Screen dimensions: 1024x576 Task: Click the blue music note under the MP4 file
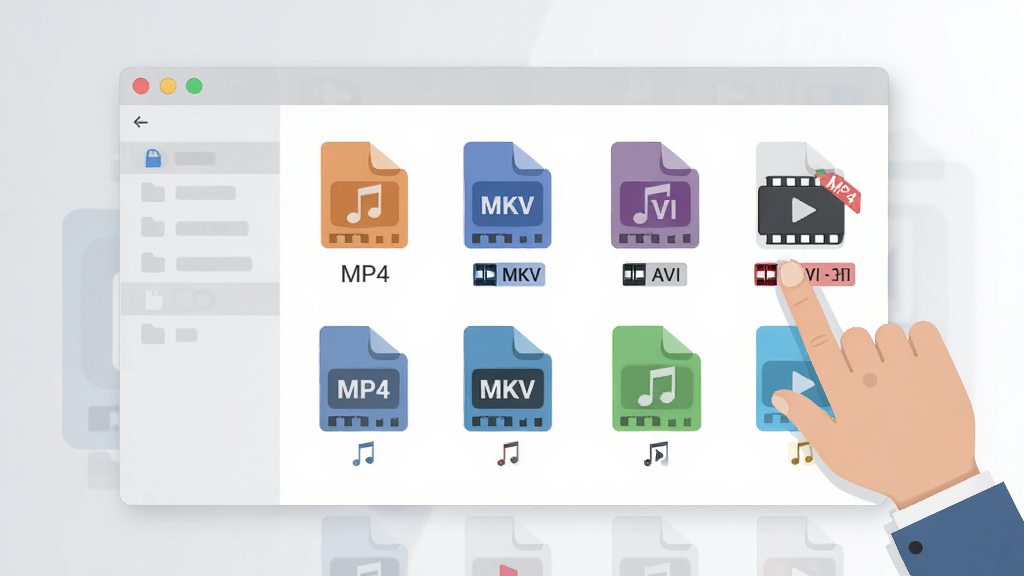(364, 454)
